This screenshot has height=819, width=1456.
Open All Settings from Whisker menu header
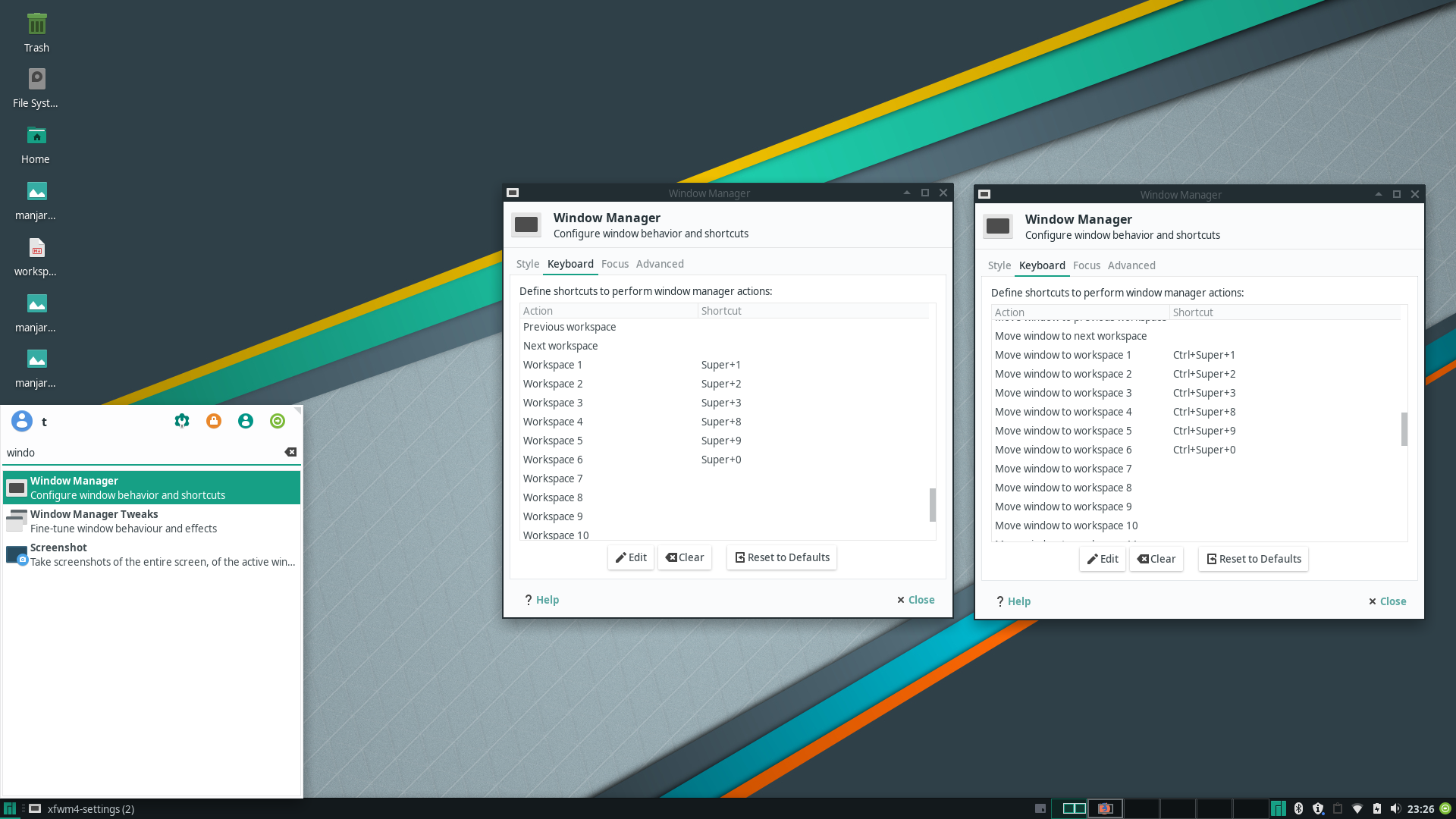181,421
